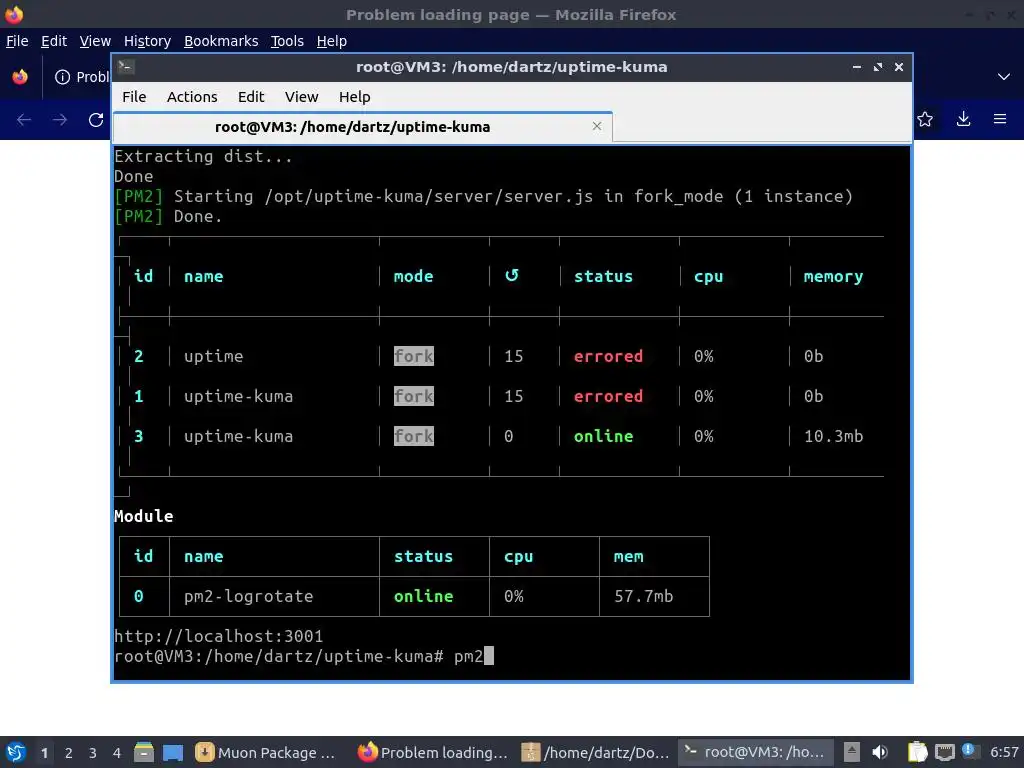1024x768 pixels.
Task: Switch to workspace 4 in the pager
Action: [x=117, y=753]
